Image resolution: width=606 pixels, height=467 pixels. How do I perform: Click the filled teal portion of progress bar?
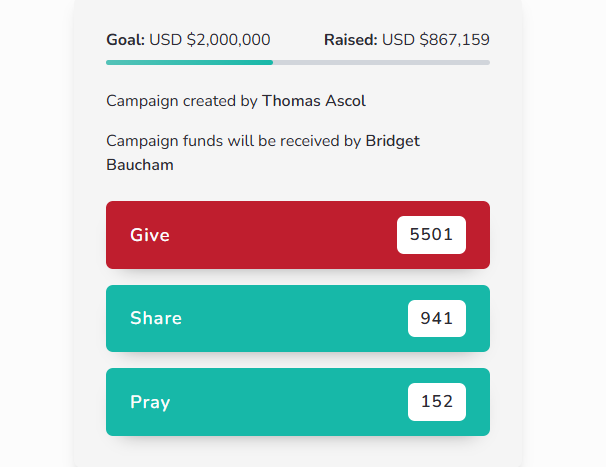coord(189,62)
